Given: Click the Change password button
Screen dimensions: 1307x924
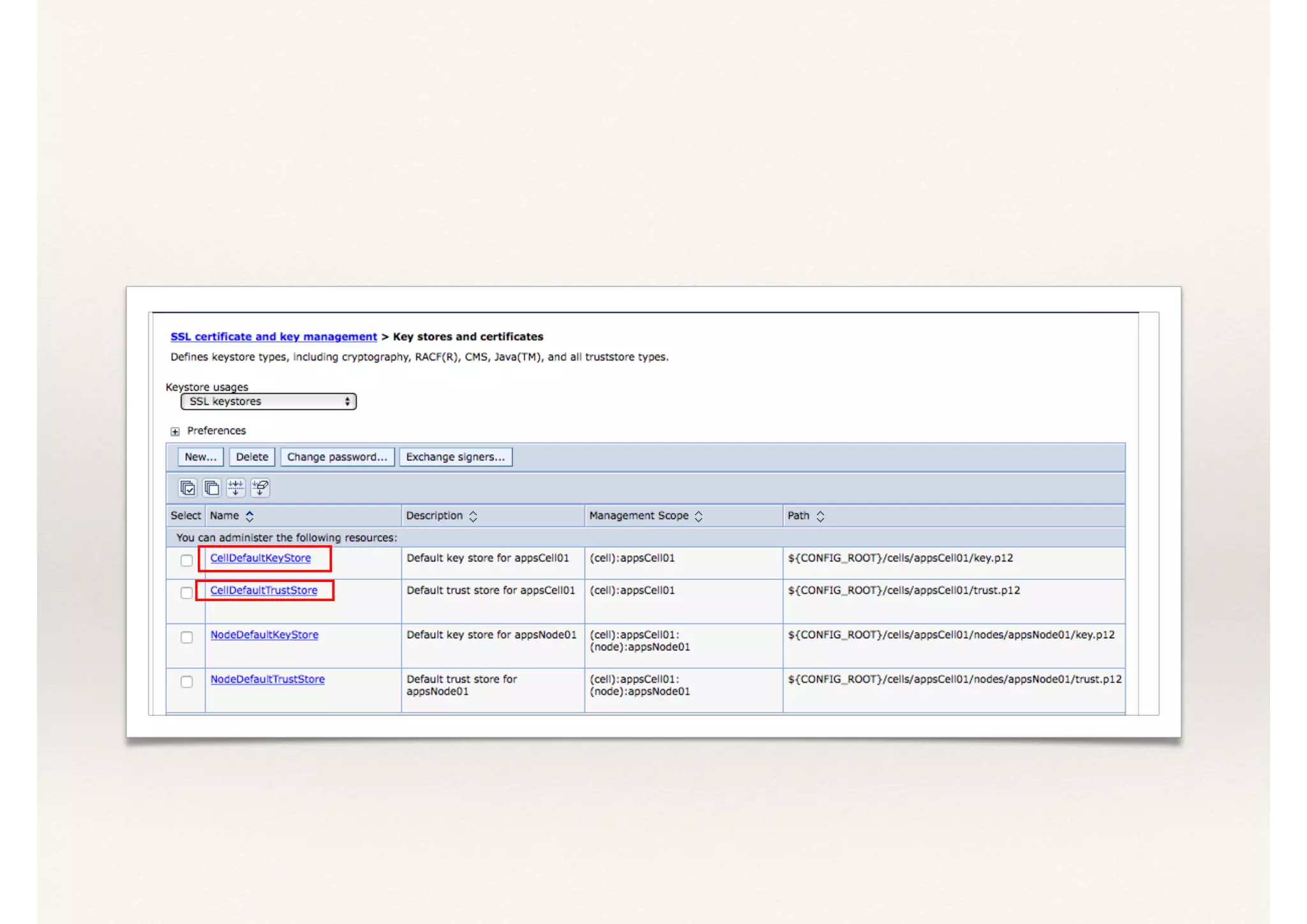Looking at the screenshot, I should tap(337, 457).
